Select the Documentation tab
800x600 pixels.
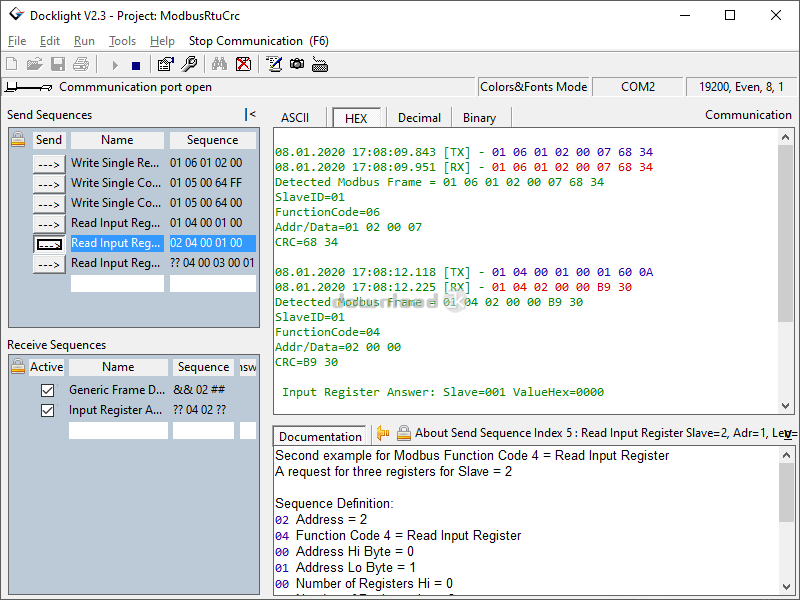coord(320,436)
